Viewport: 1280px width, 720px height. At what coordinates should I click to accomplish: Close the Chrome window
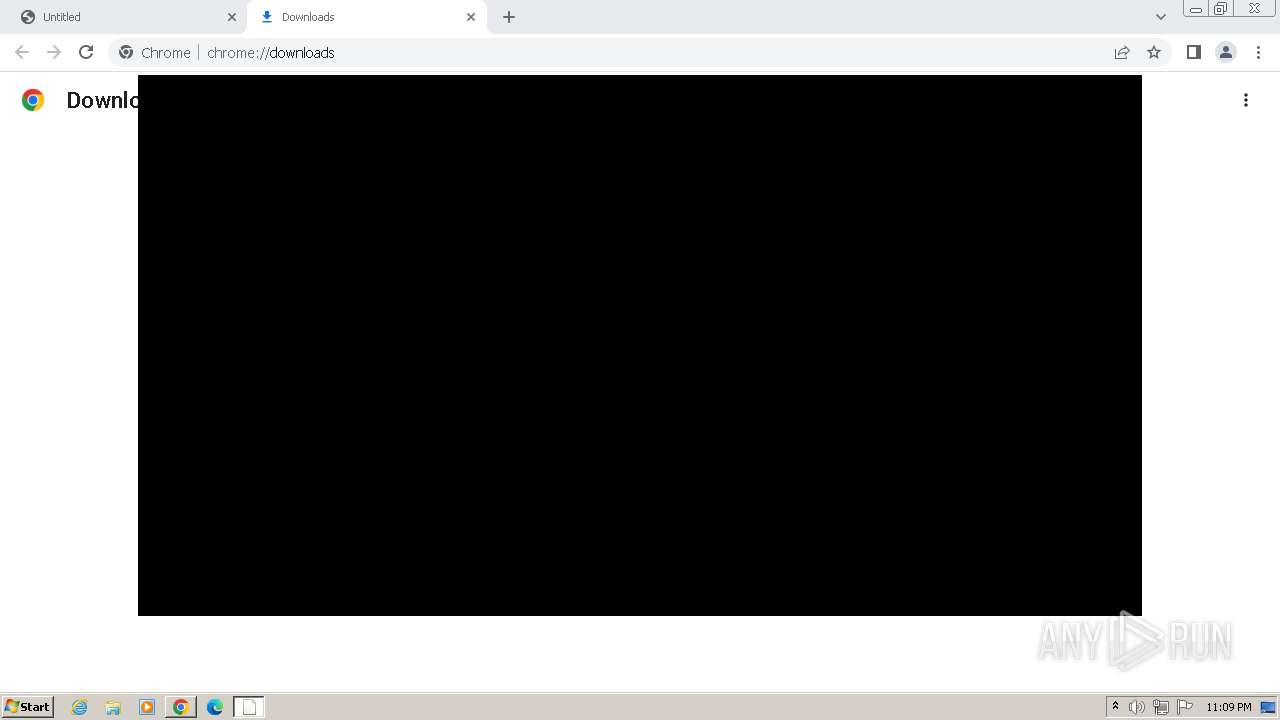(1255, 9)
